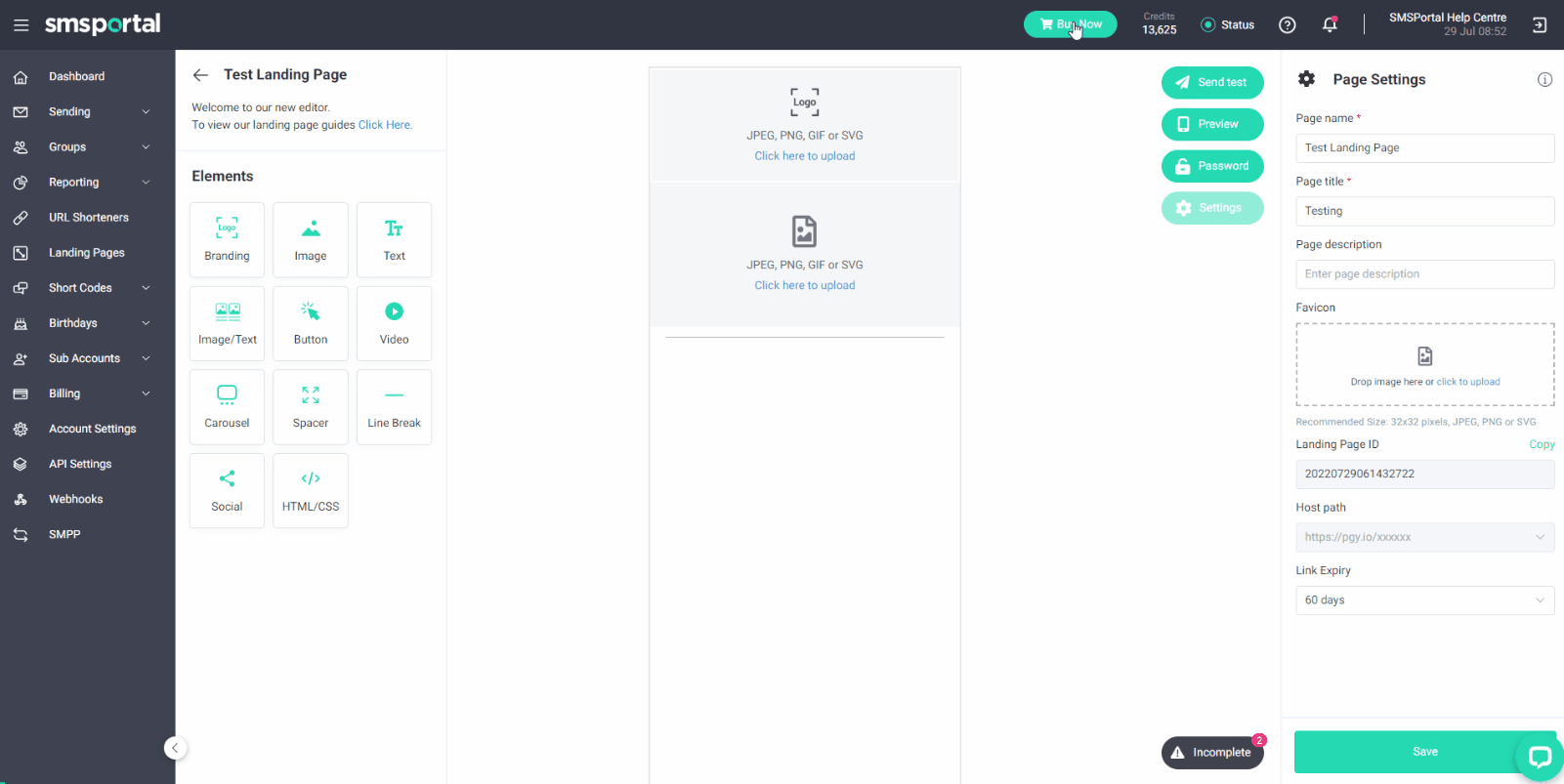Click the logo Click here to upload link
The image size is (1564, 784).
coord(804,156)
